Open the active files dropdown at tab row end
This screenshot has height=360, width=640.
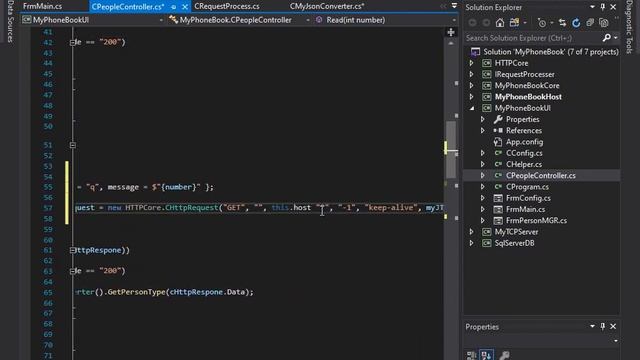pyautogui.click(x=454, y=6)
